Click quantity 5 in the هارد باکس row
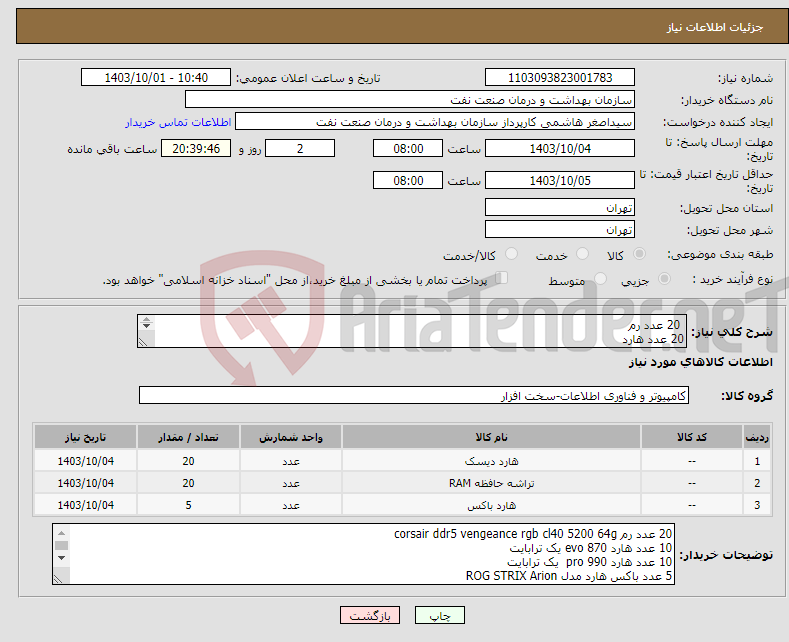Screen dimensions: 789x642 point(188,505)
